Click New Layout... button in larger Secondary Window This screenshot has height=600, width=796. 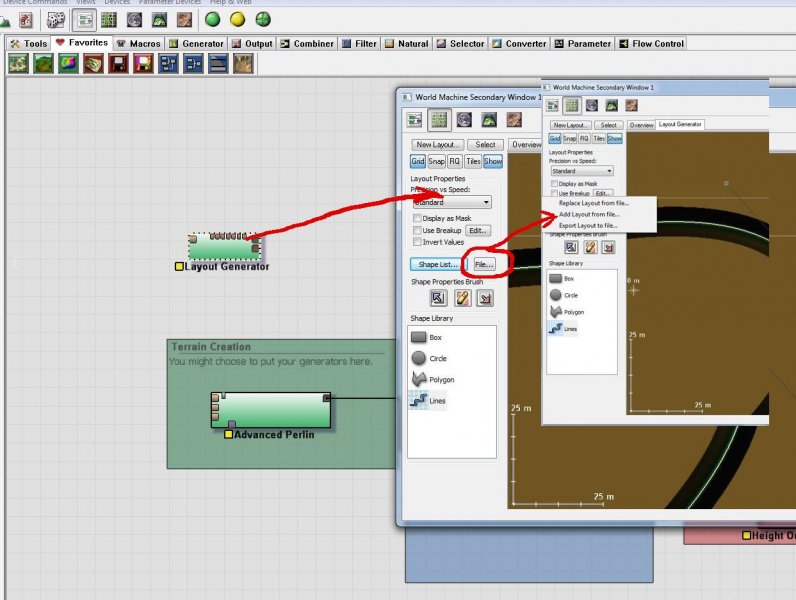(x=438, y=145)
